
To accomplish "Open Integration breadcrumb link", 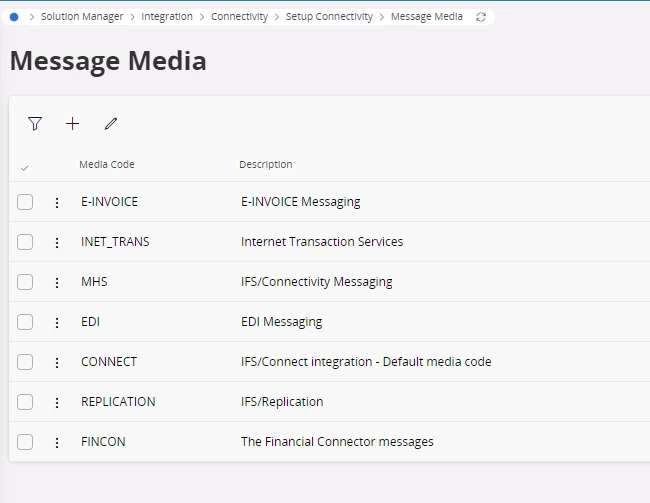I will point(167,17).
